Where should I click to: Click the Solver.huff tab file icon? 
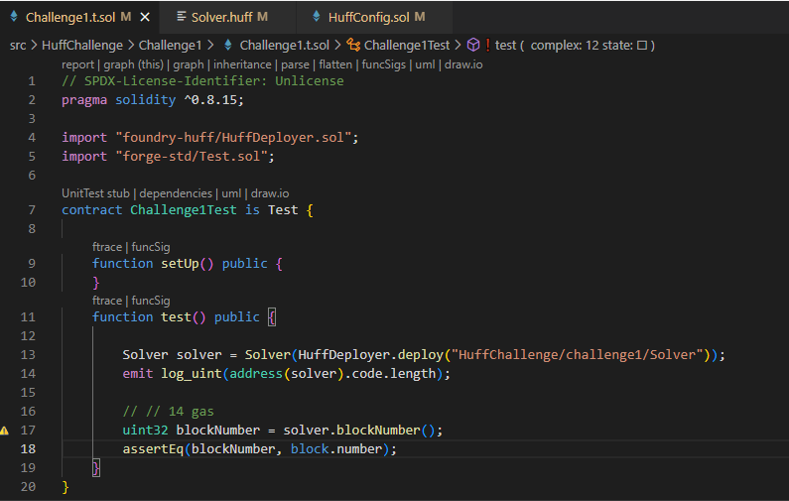click(180, 17)
